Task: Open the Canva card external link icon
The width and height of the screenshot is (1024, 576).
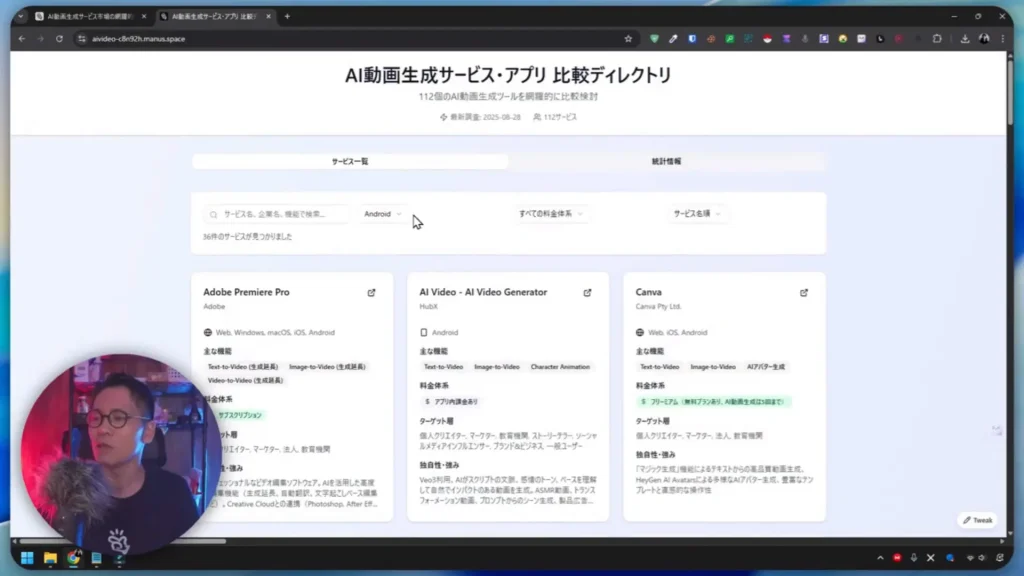Action: (804, 293)
